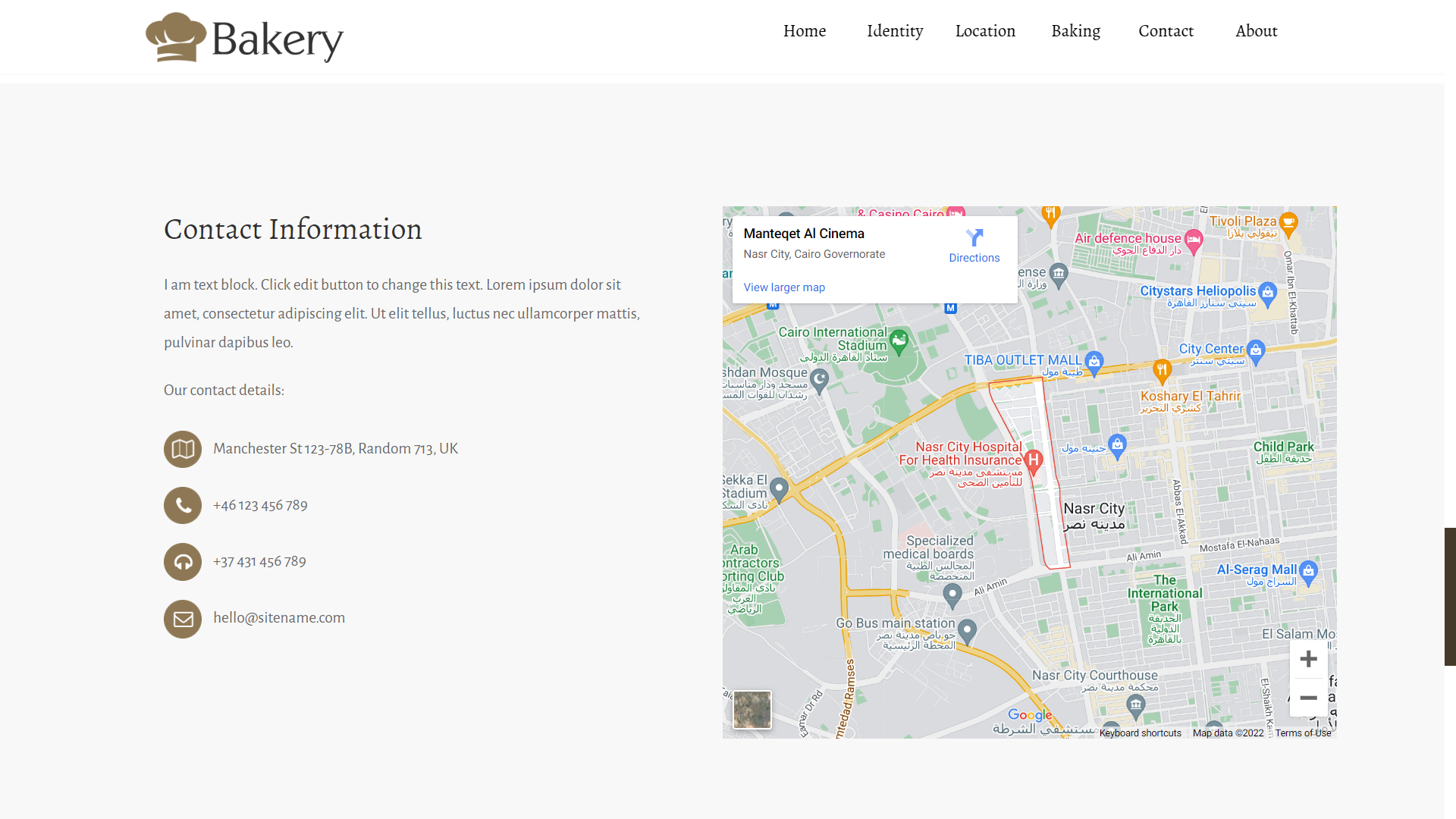Click the envelope email icon

click(x=183, y=619)
